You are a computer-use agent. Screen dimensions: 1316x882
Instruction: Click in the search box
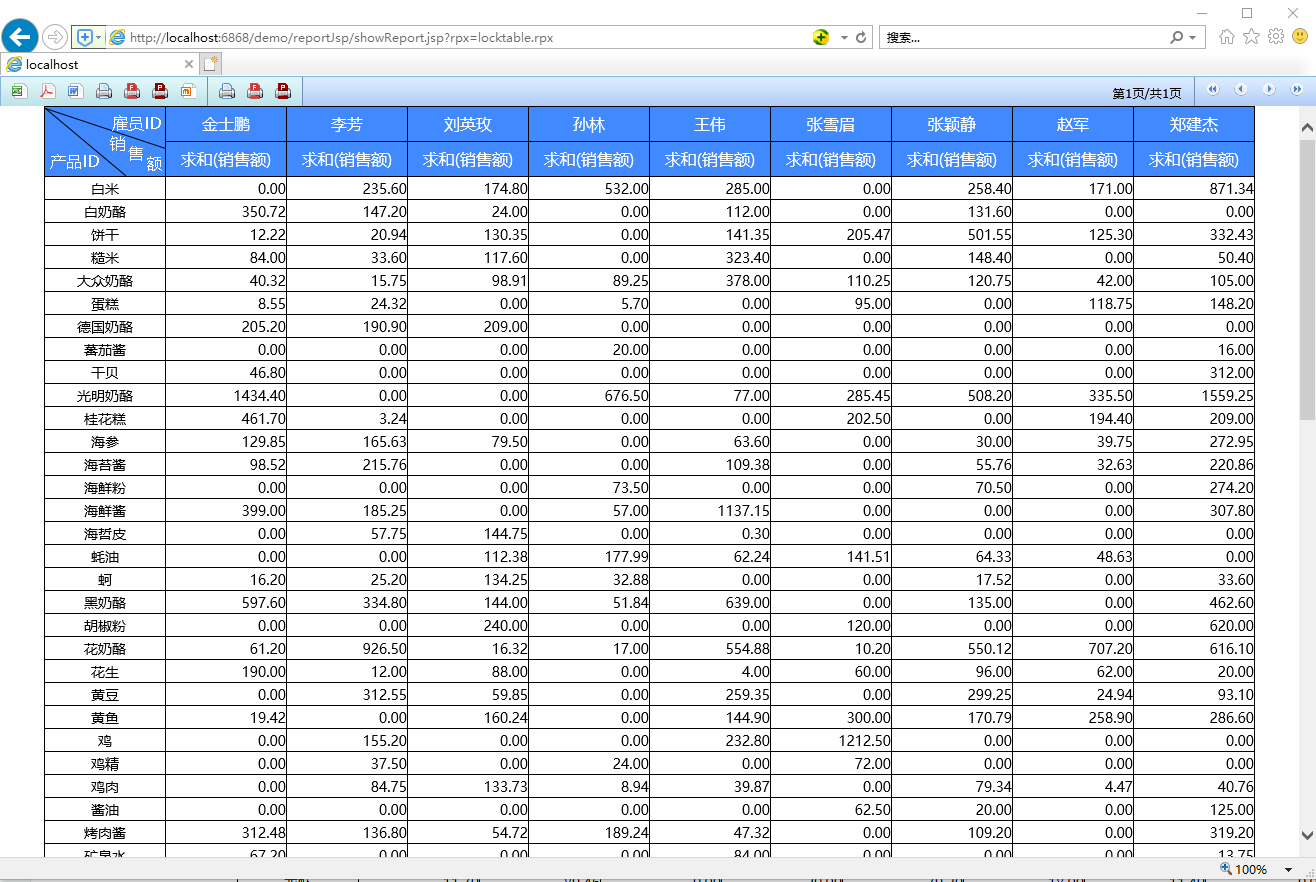tap(1020, 37)
